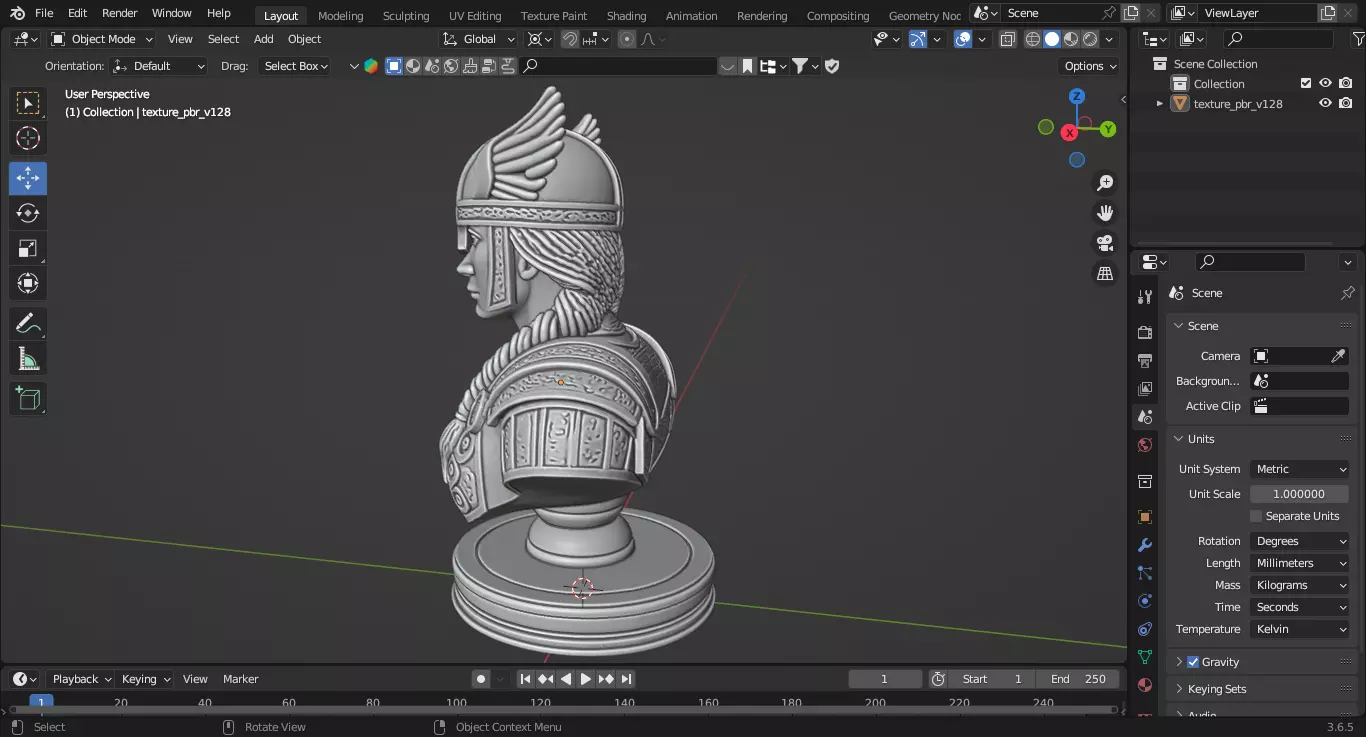Viewport: 1366px width, 737px height.
Task: Open the Drag Select Box dropdown
Action: click(x=294, y=66)
